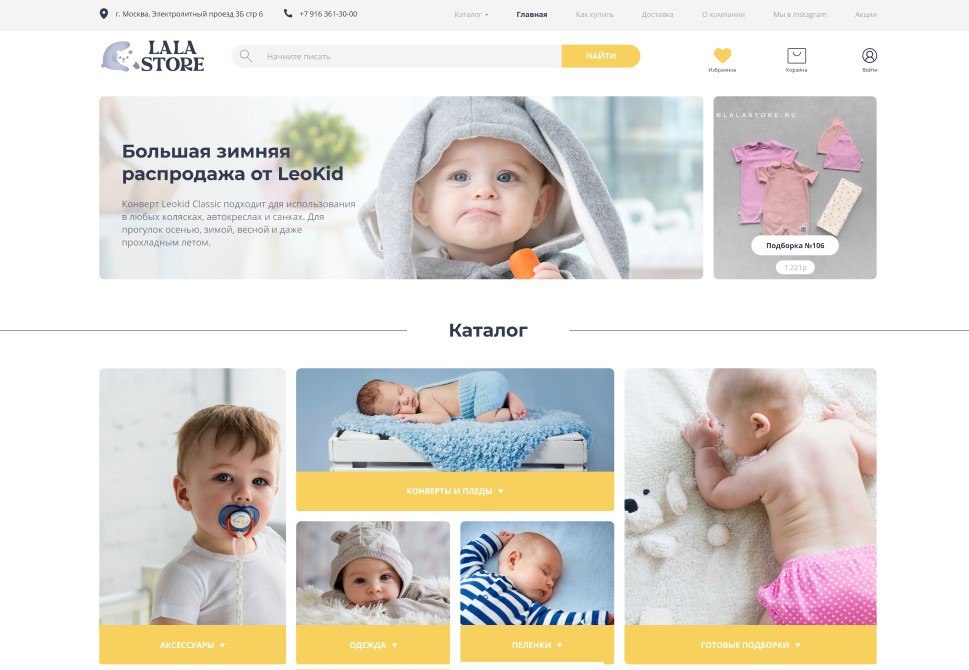The height and width of the screenshot is (670, 969).
Task: Click the yellow НАЙТИ search button
Action: click(601, 56)
